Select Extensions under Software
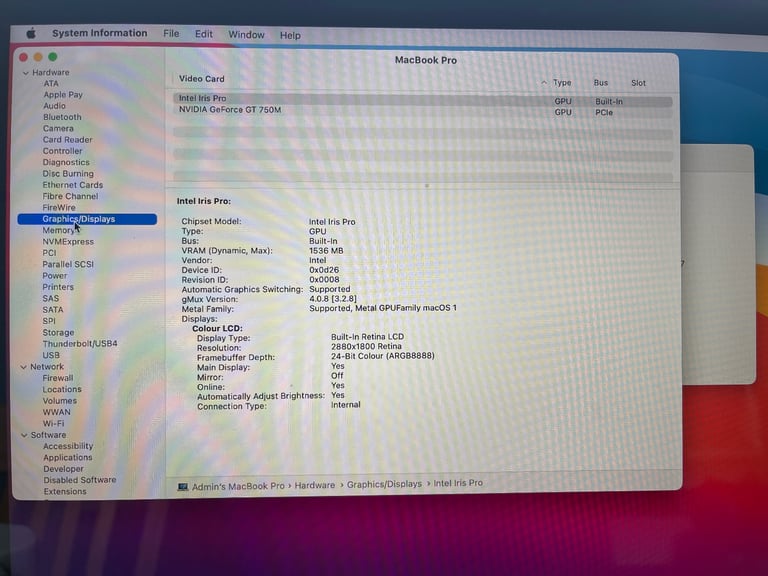The height and width of the screenshot is (576, 768). pos(65,491)
